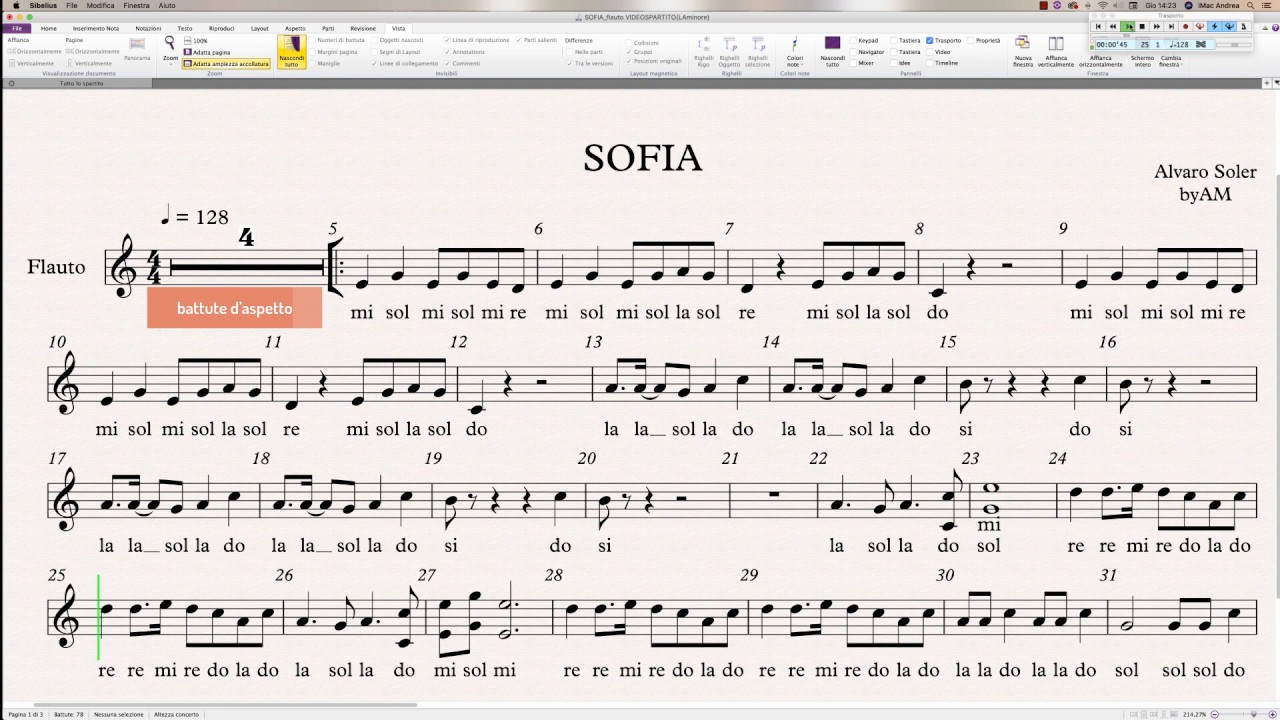Open the Modifica menu in menu bar
This screenshot has height=720, width=1280.
click(x=100, y=6)
